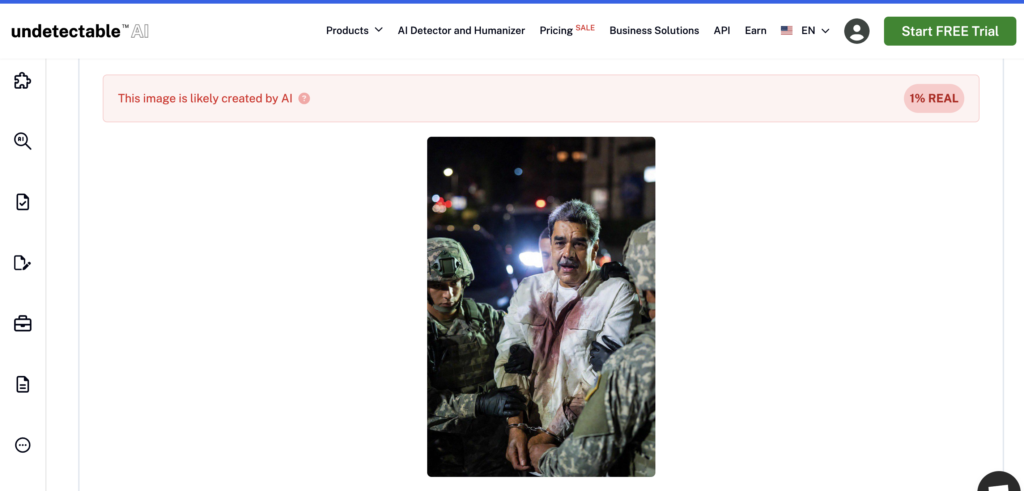Screen dimensions: 1024x491
Task: Click the analyzed image of the man
Action: (x=541, y=306)
